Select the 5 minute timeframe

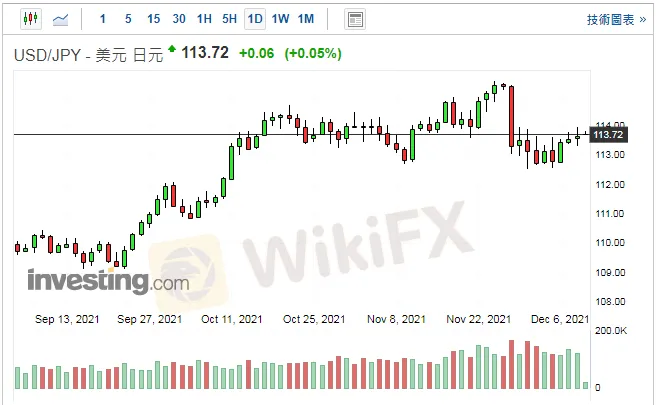pyautogui.click(x=127, y=19)
